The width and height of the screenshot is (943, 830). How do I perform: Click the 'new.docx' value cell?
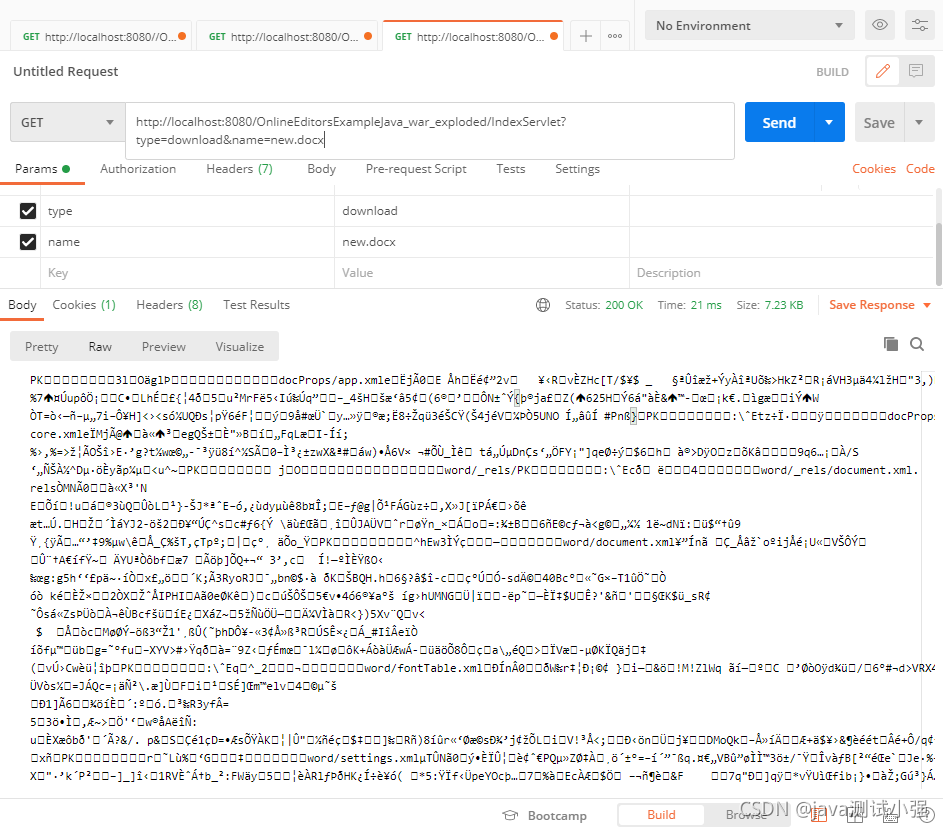(481, 242)
